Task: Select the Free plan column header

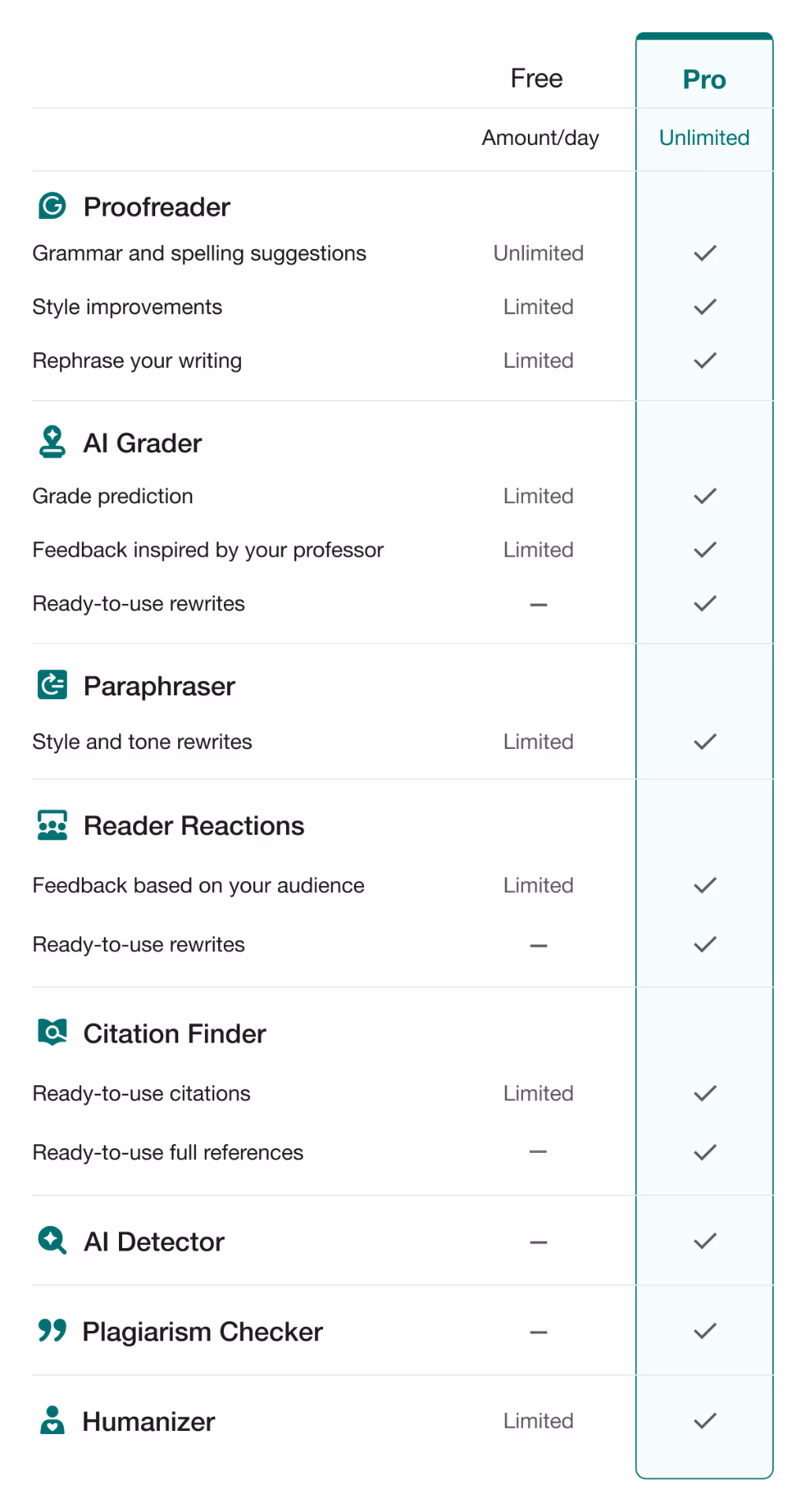Action: (x=537, y=79)
